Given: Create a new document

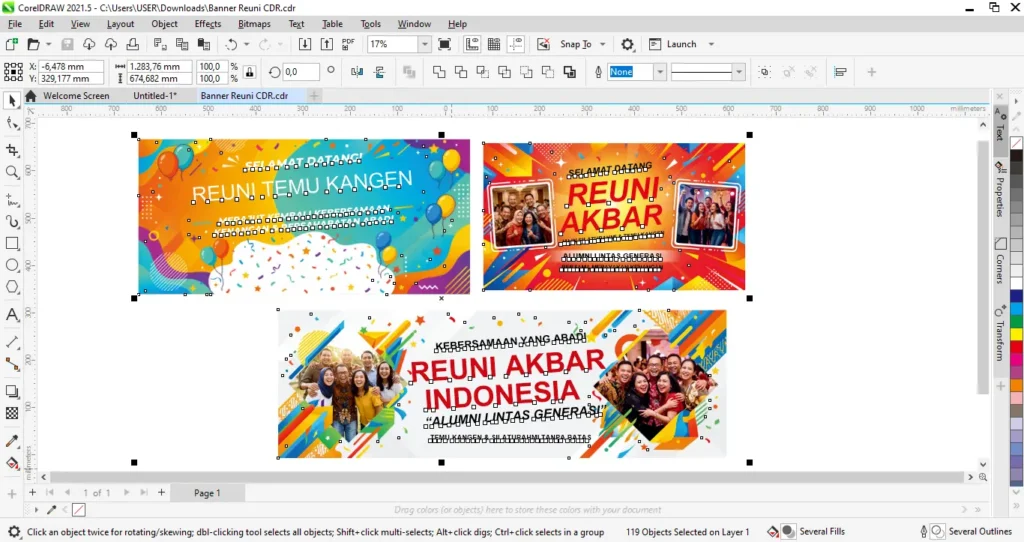Looking at the screenshot, I should (x=12, y=44).
